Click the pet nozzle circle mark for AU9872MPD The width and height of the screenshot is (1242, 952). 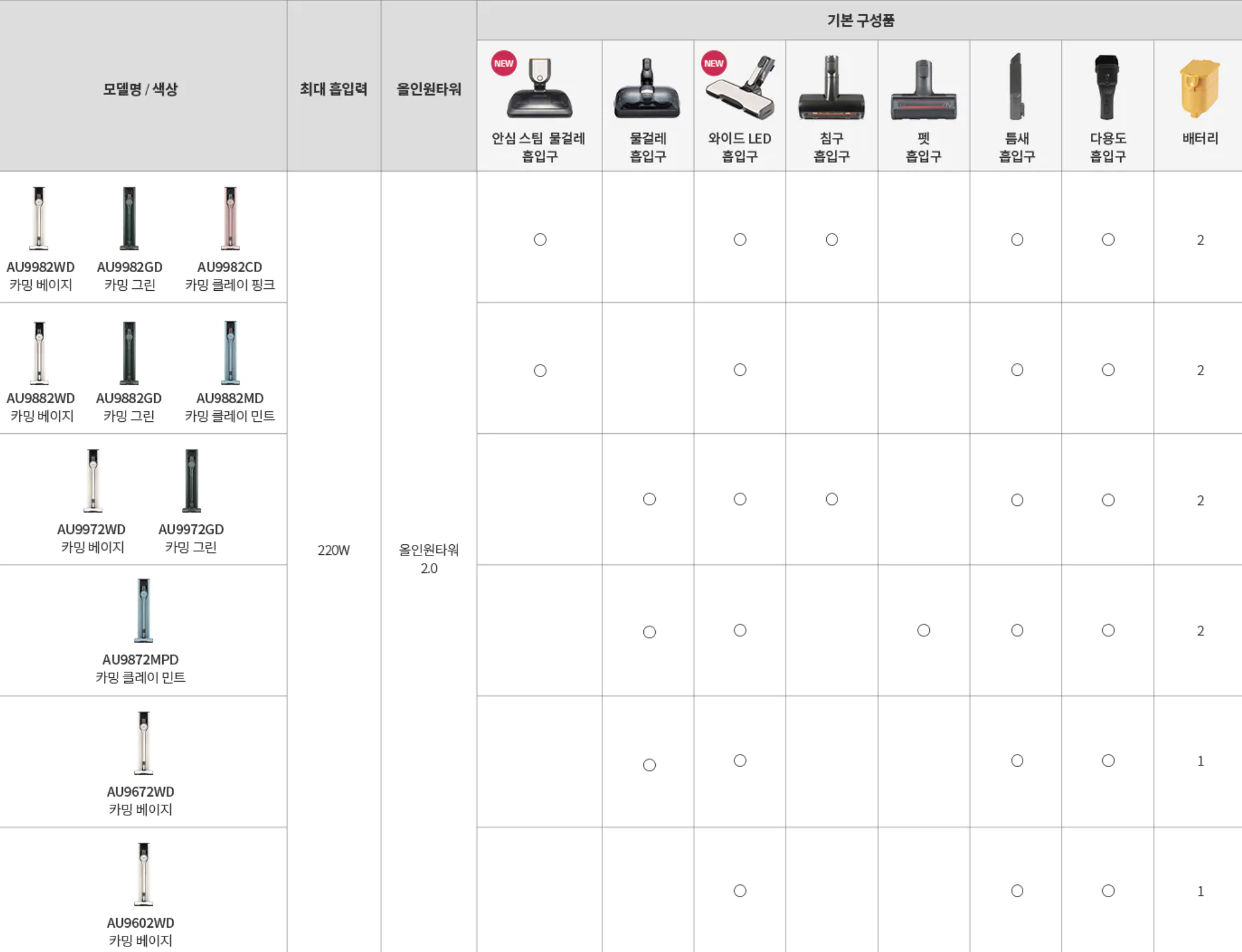click(x=923, y=630)
